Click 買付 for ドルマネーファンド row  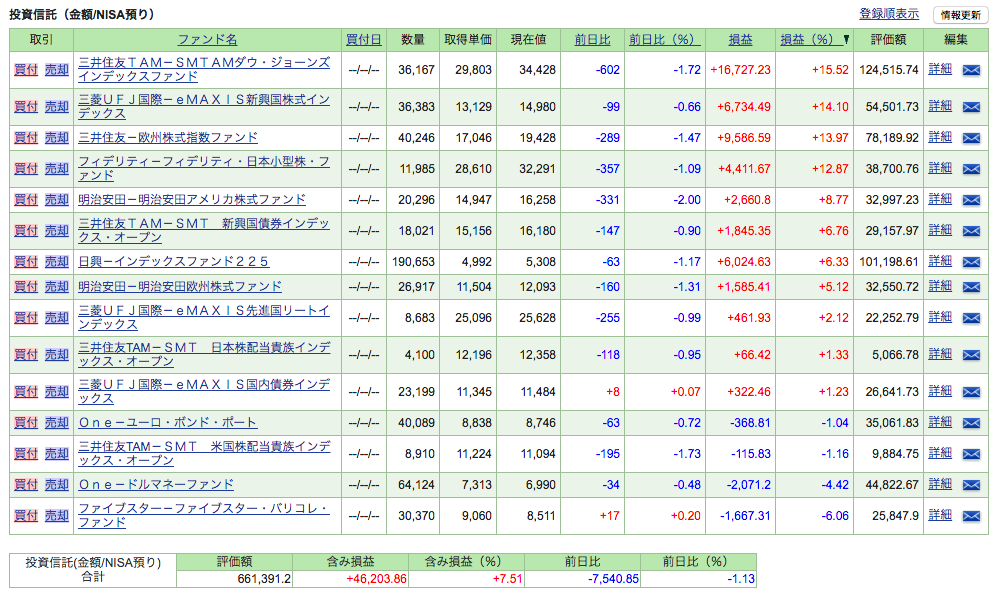26,485
